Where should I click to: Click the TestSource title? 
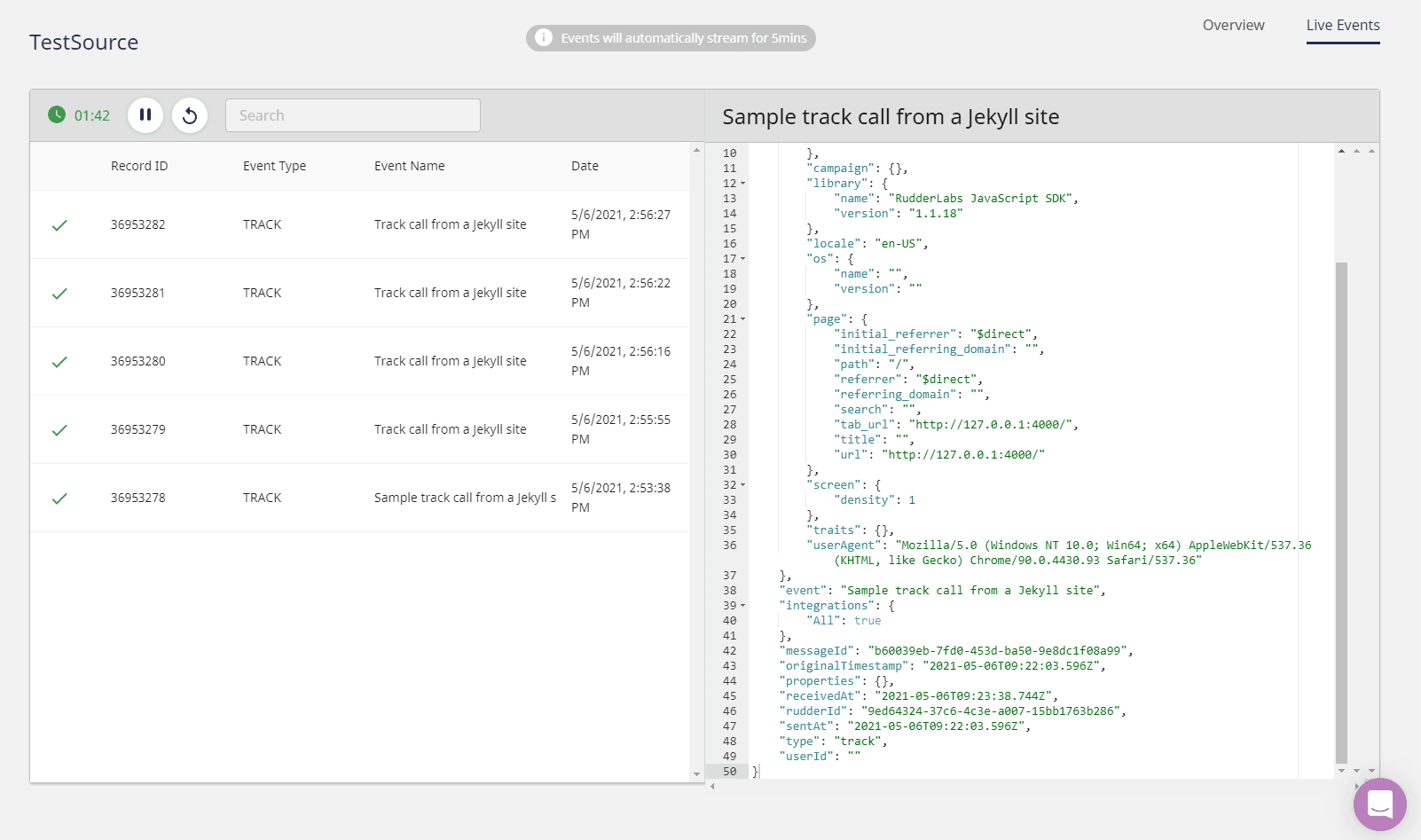point(84,43)
